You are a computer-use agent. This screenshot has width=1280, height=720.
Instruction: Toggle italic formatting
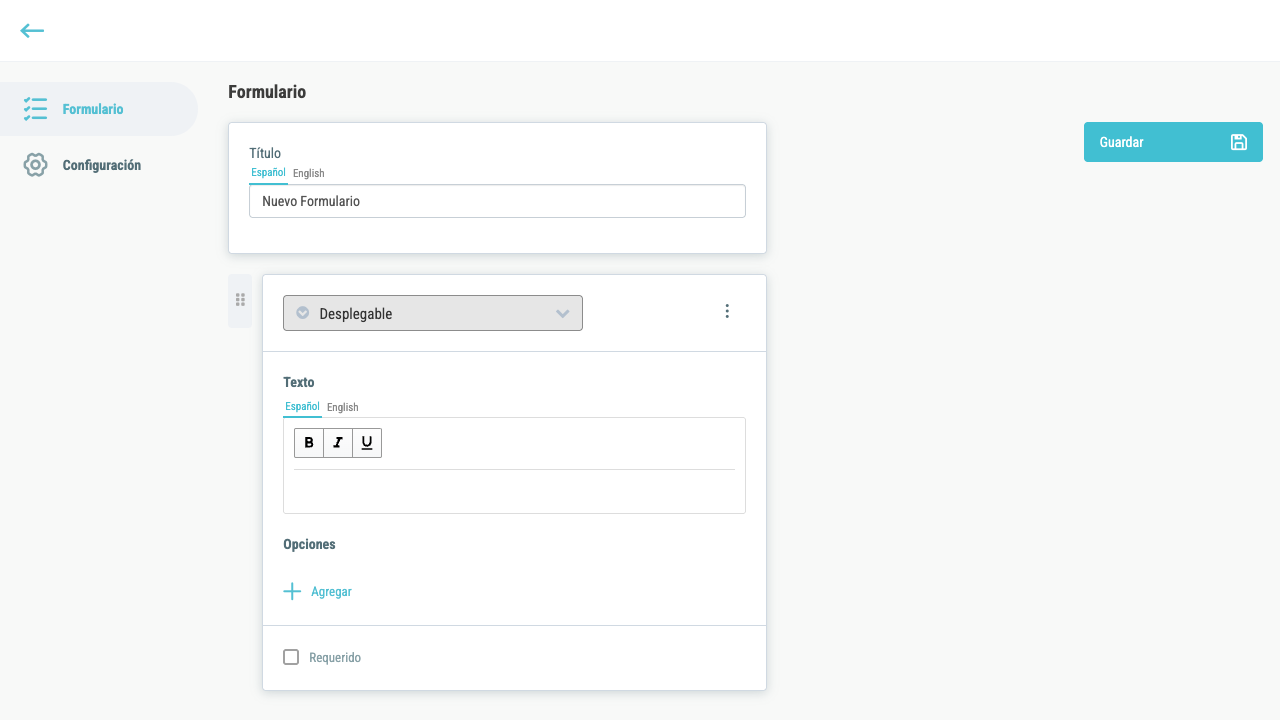pos(338,443)
